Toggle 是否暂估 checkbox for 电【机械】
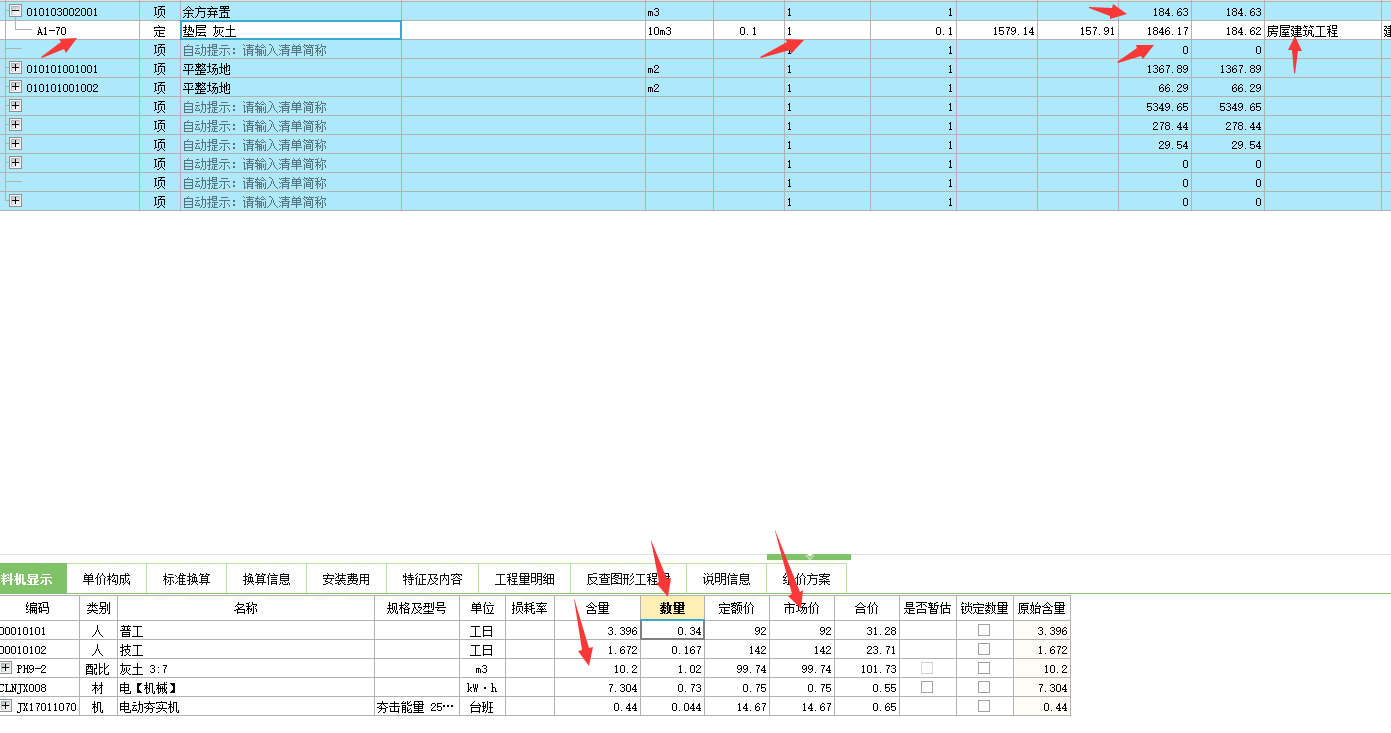This screenshot has height=733, width=1391. tap(927, 687)
